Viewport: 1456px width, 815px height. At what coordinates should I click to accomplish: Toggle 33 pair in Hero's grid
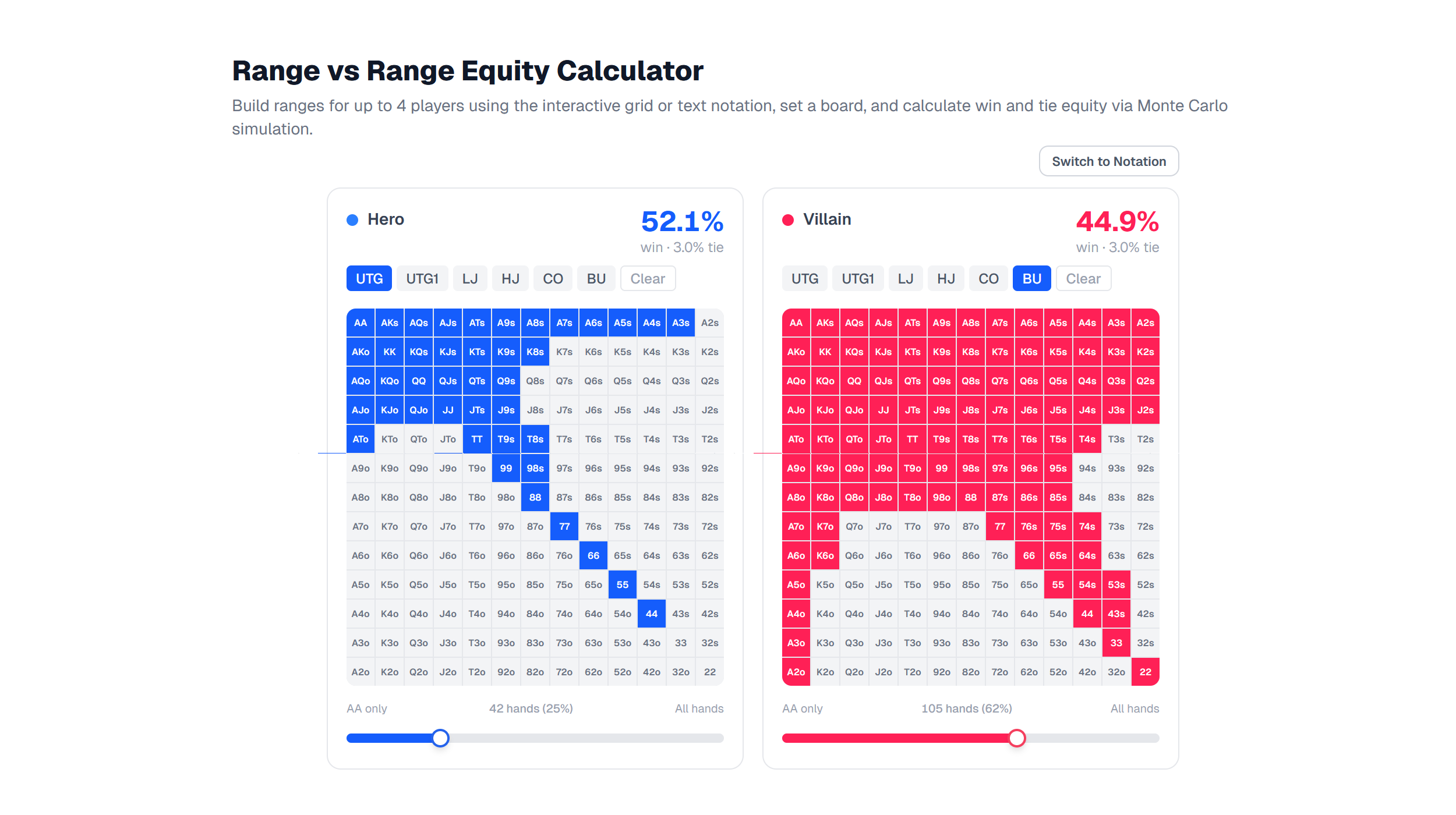pyautogui.click(x=680, y=643)
